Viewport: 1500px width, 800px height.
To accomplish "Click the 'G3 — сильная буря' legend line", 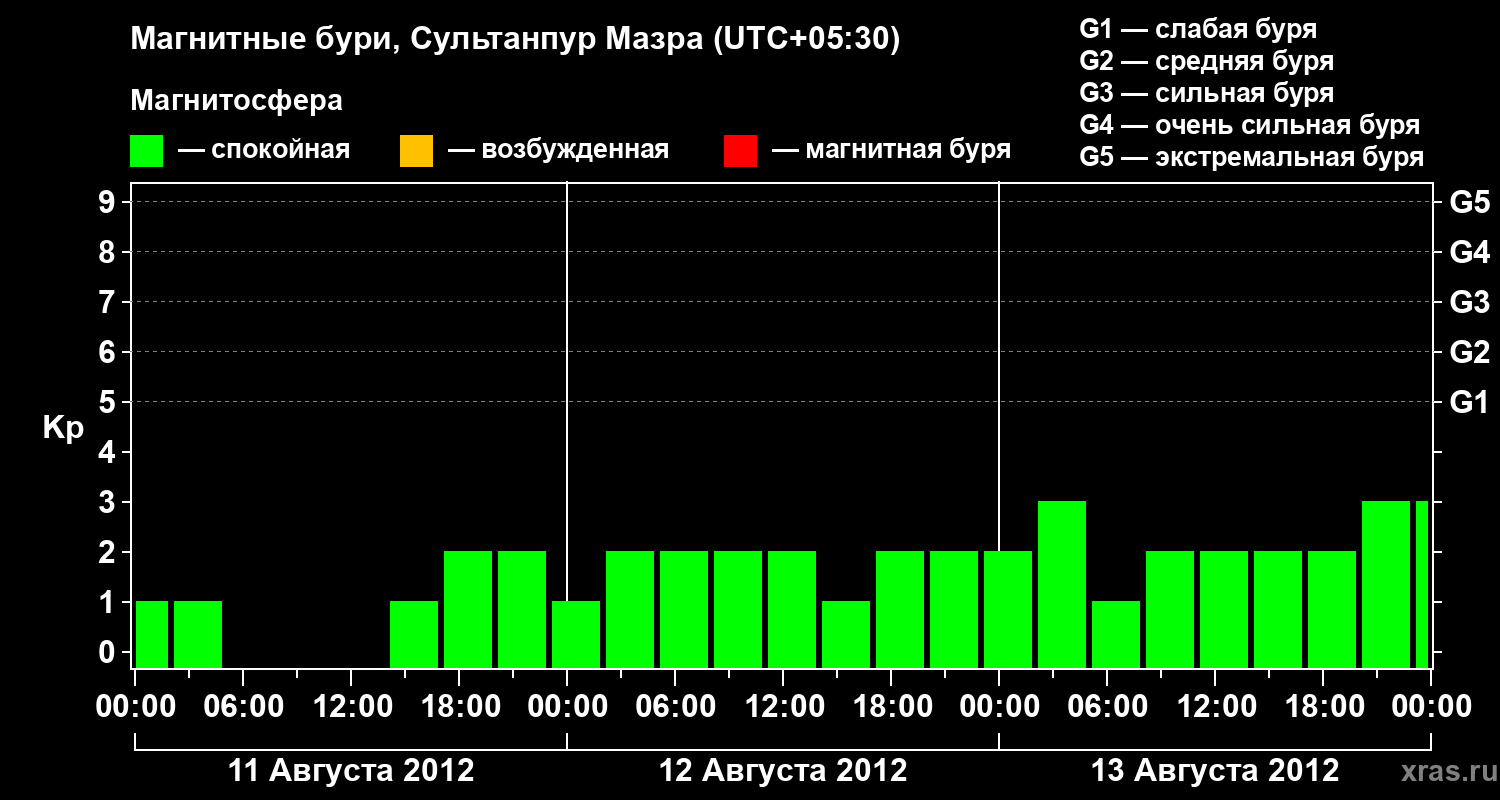I will coord(1206,93).
